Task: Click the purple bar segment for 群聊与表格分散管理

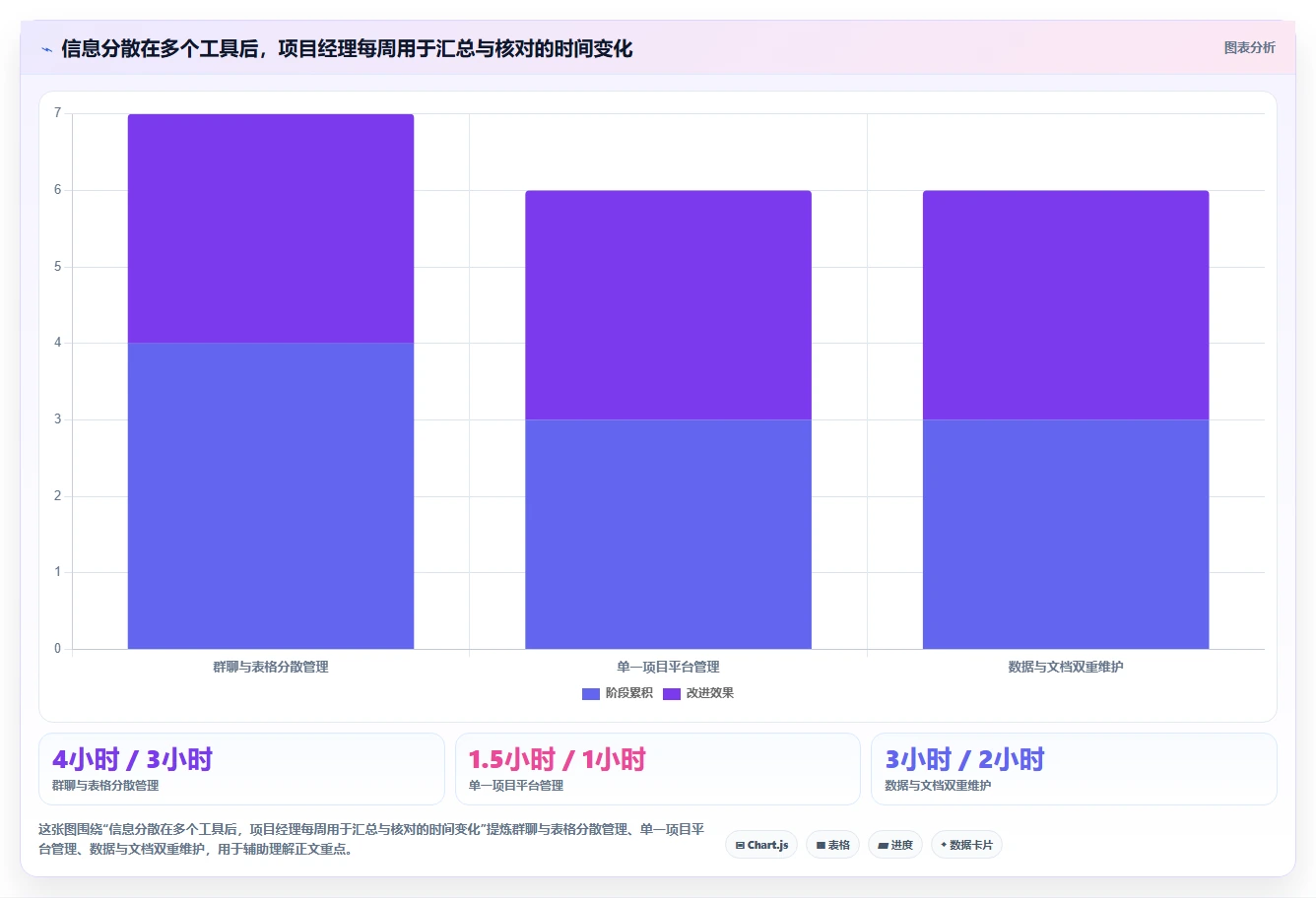Action: pos(271,228)
